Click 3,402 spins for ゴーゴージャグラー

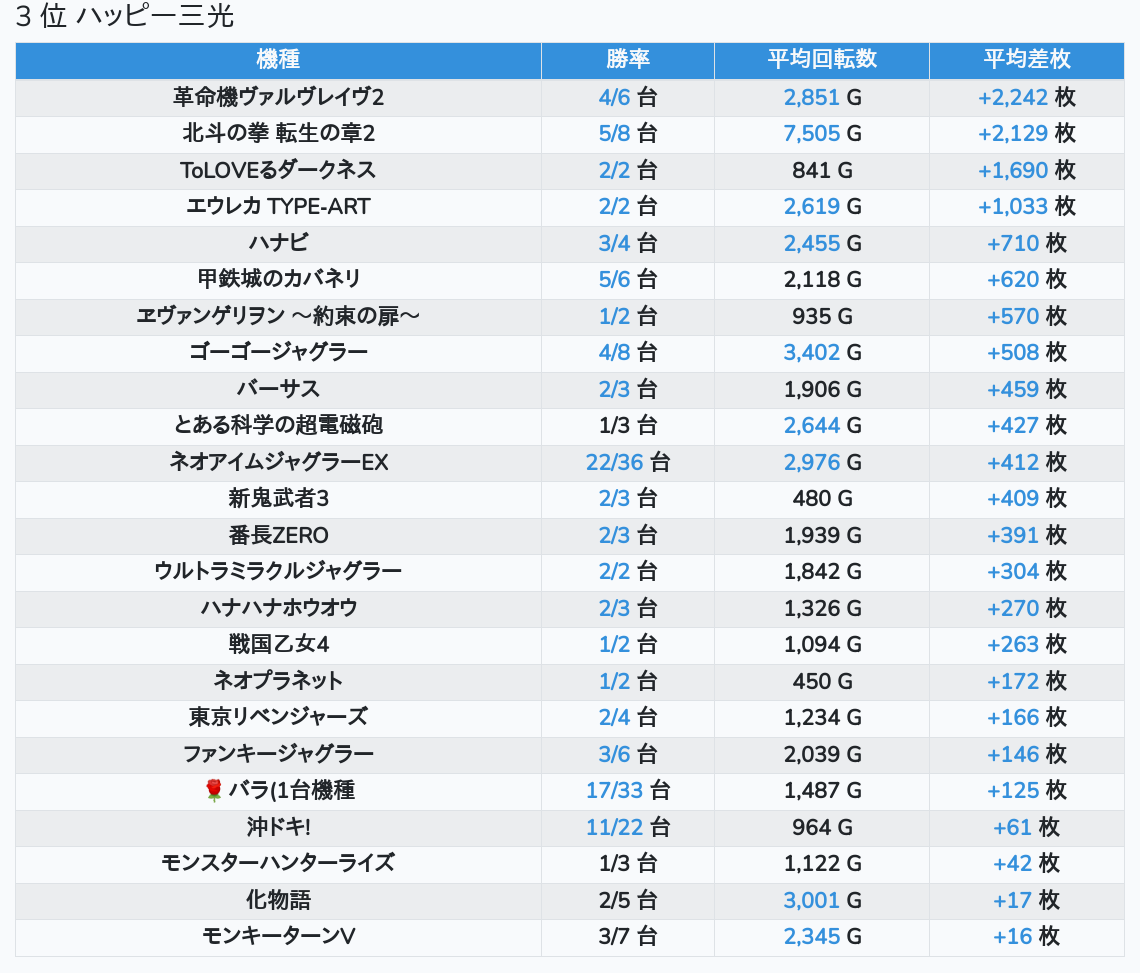coord(811,352)
